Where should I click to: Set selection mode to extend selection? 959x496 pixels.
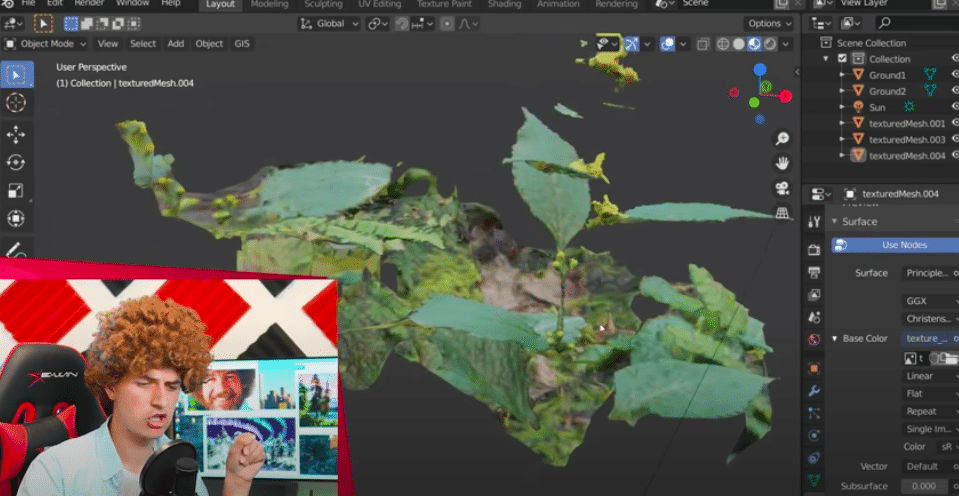pyautogui.click(x=87, y=24)
